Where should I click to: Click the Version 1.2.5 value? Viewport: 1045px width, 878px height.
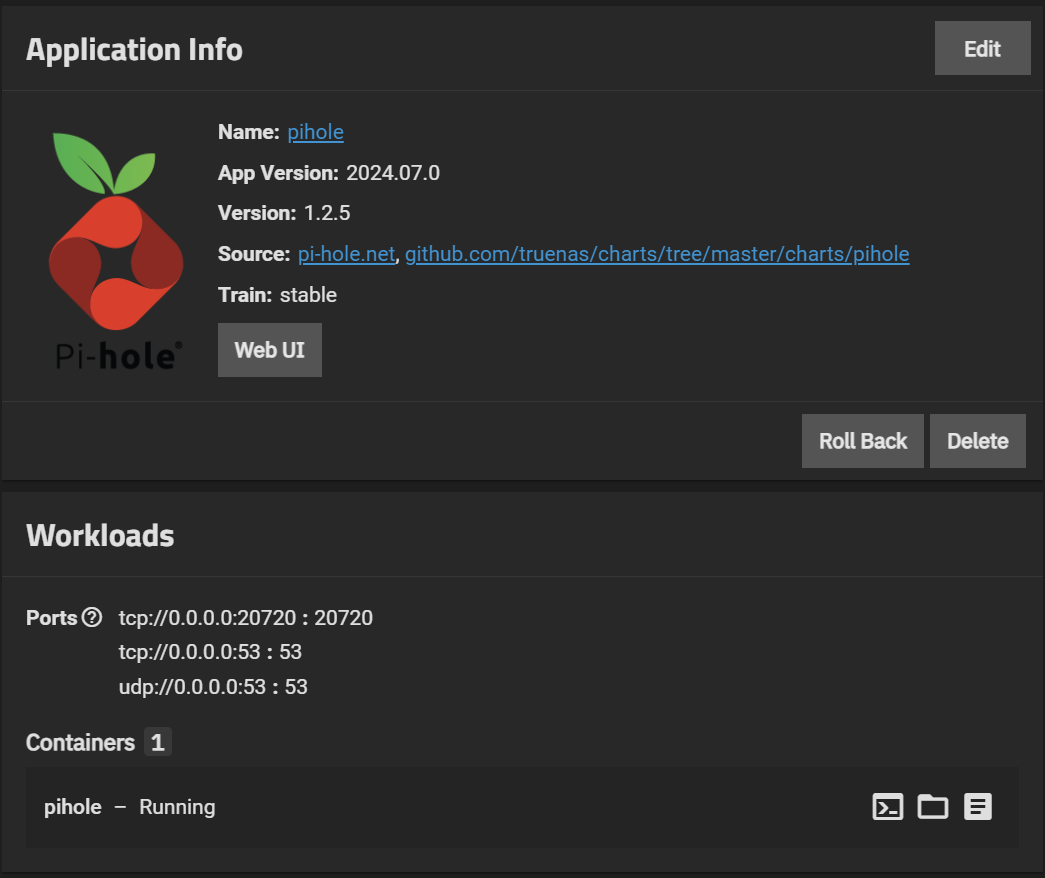327,213
